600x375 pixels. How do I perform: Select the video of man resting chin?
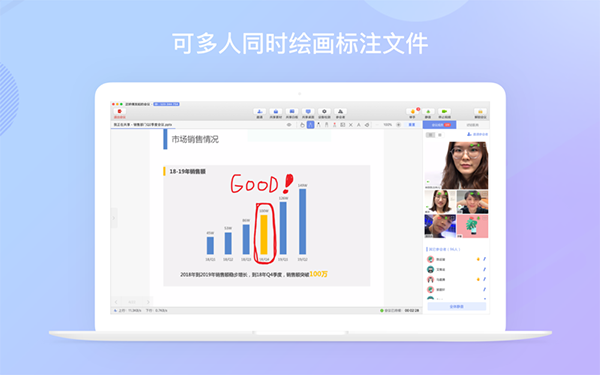[x=473, y=202]
